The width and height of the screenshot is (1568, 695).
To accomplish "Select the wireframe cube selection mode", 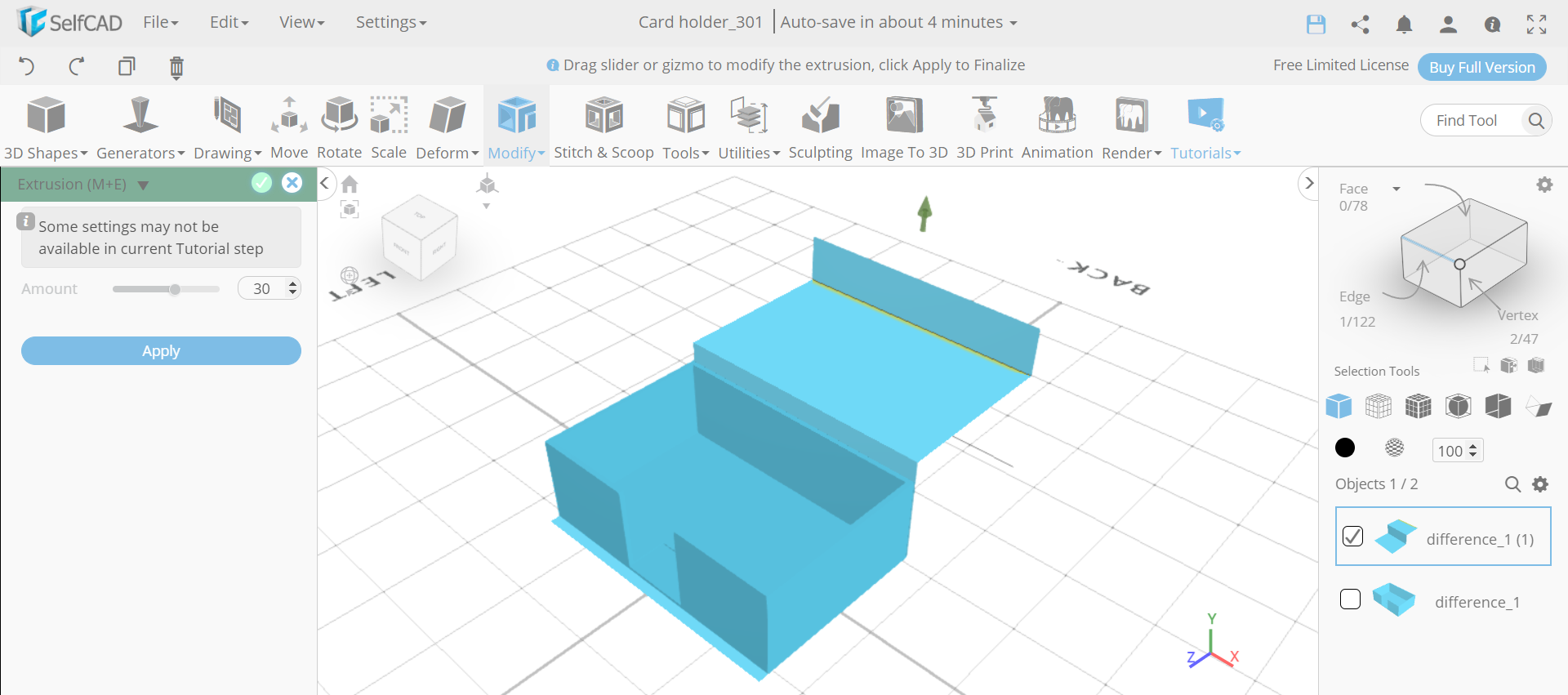I will point(1379,406).
